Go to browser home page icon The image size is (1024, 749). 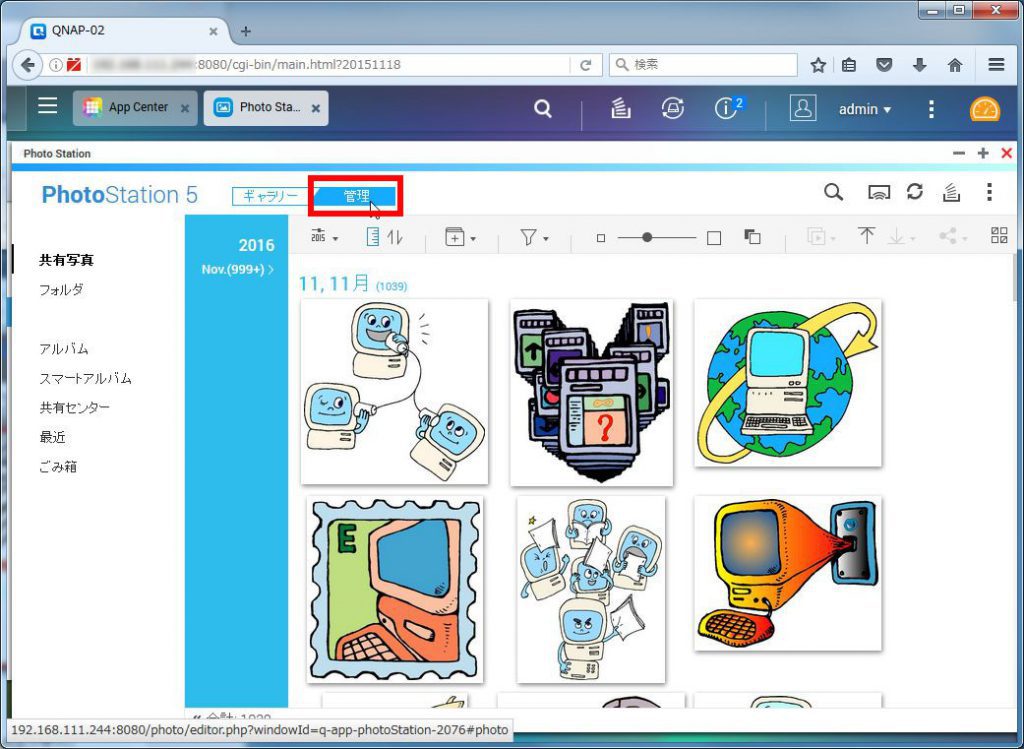pos(955,65)
